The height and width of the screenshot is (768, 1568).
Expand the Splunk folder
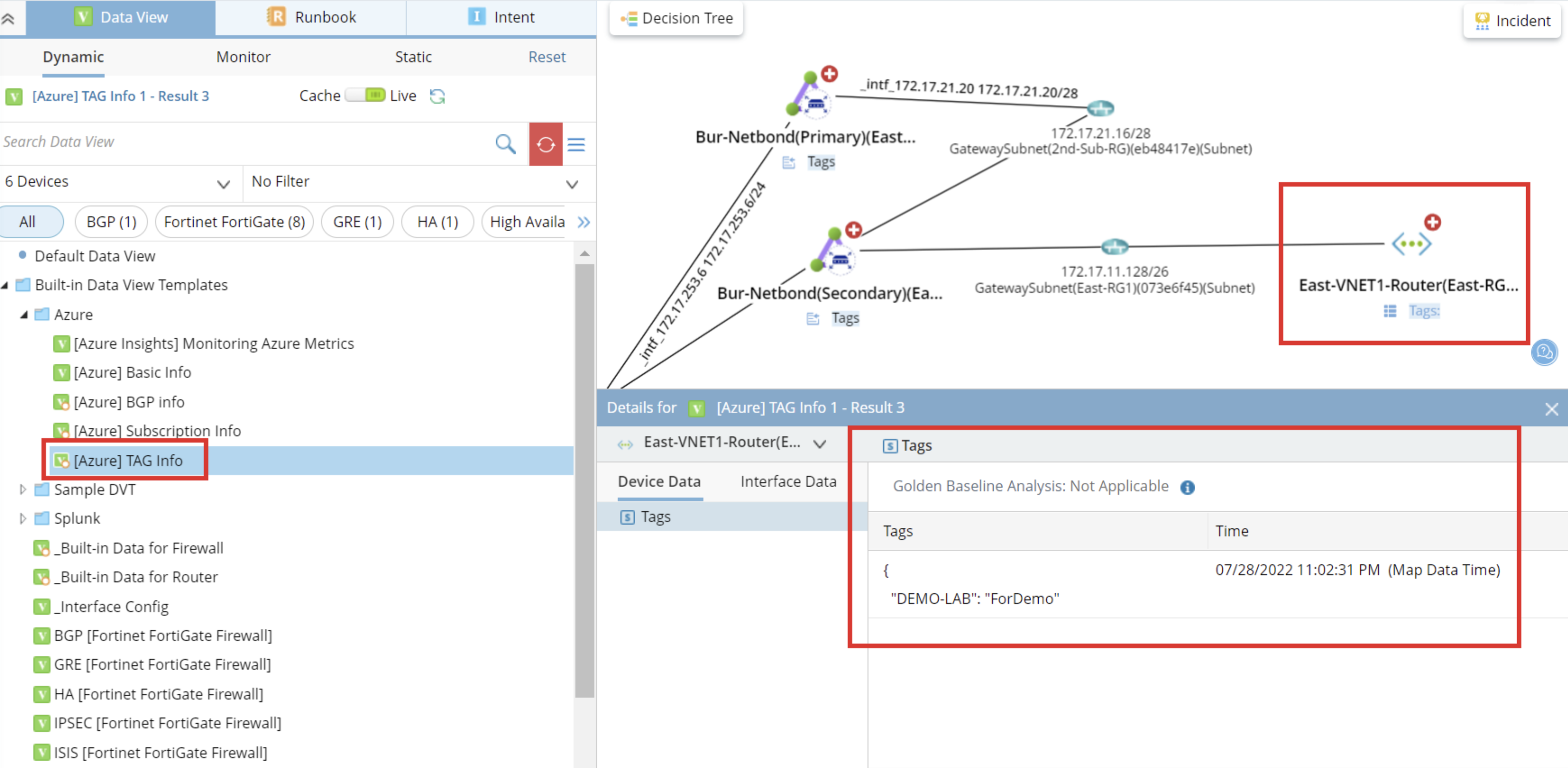(x=23, y=518)
